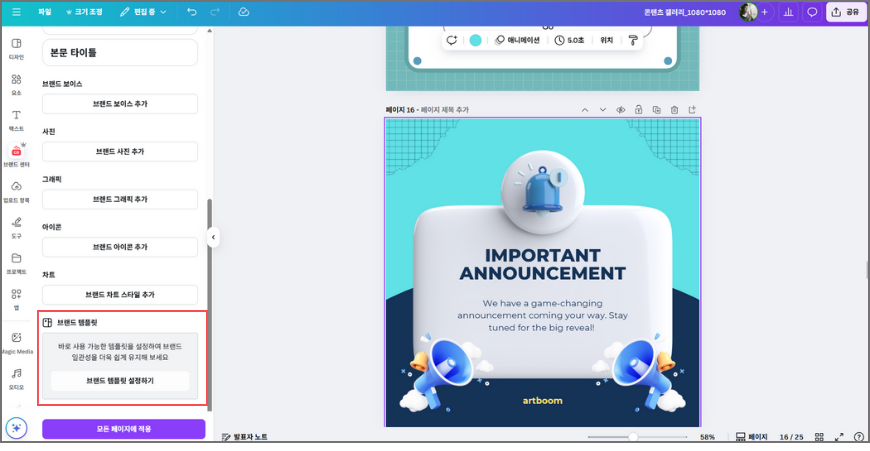Hide page 16 using the eye icon
The height and width of the screenshot is (451, 870).
click(620, 110)
